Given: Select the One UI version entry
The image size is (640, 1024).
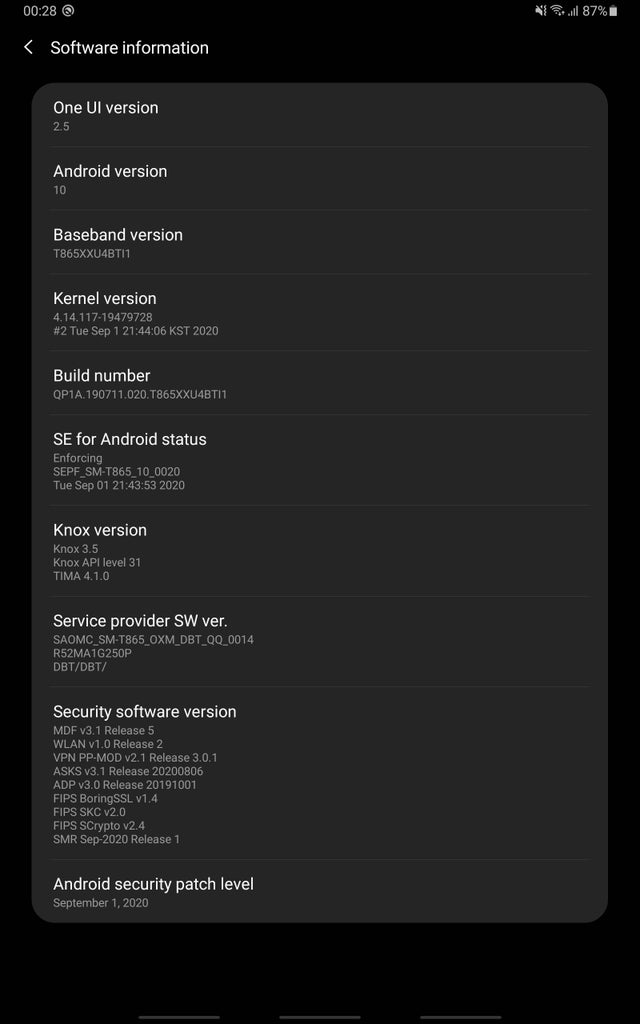Looking at the screenshot, I should pyautogui.click(x=320, y=115).
